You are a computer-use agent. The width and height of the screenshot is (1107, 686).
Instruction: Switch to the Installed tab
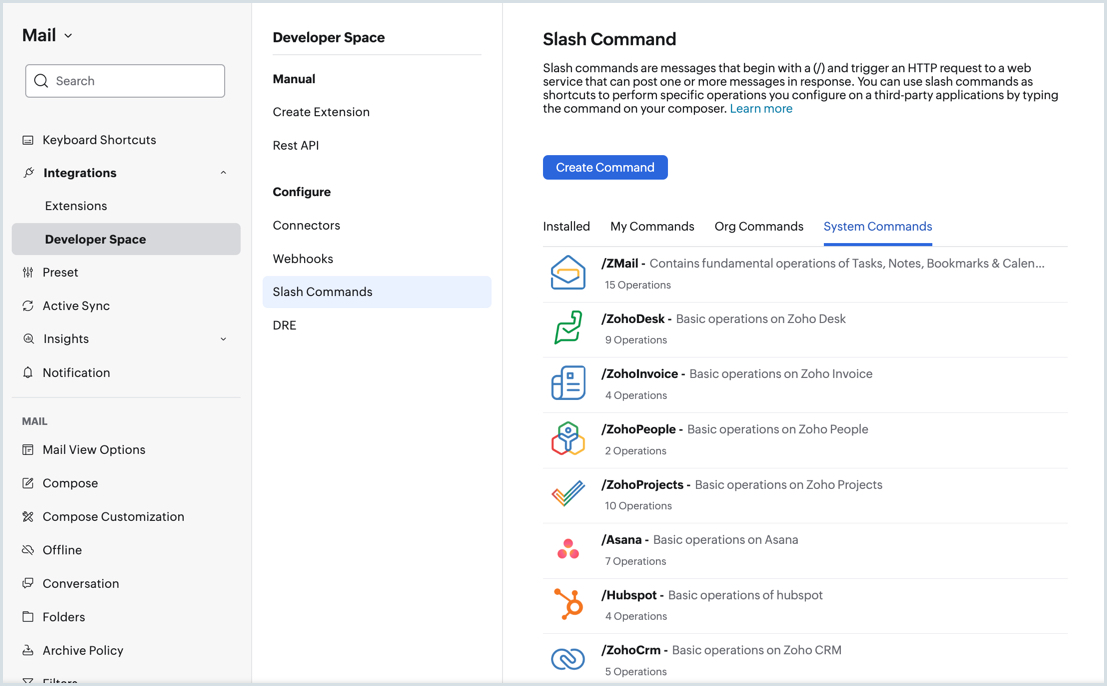point(566,227)
